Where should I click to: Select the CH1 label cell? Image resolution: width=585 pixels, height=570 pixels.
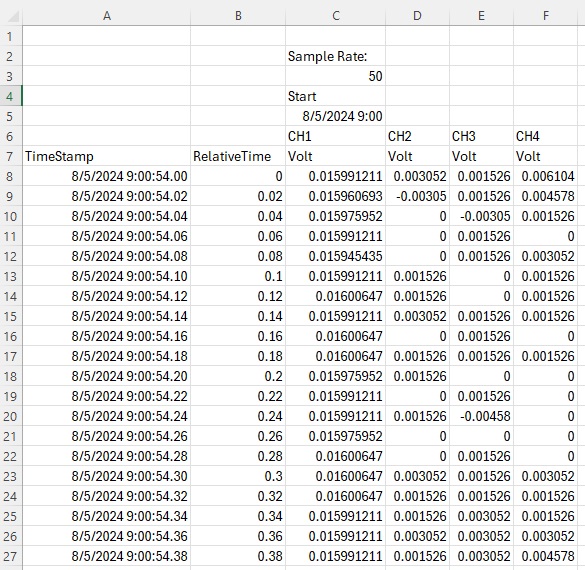click(335, 136)
